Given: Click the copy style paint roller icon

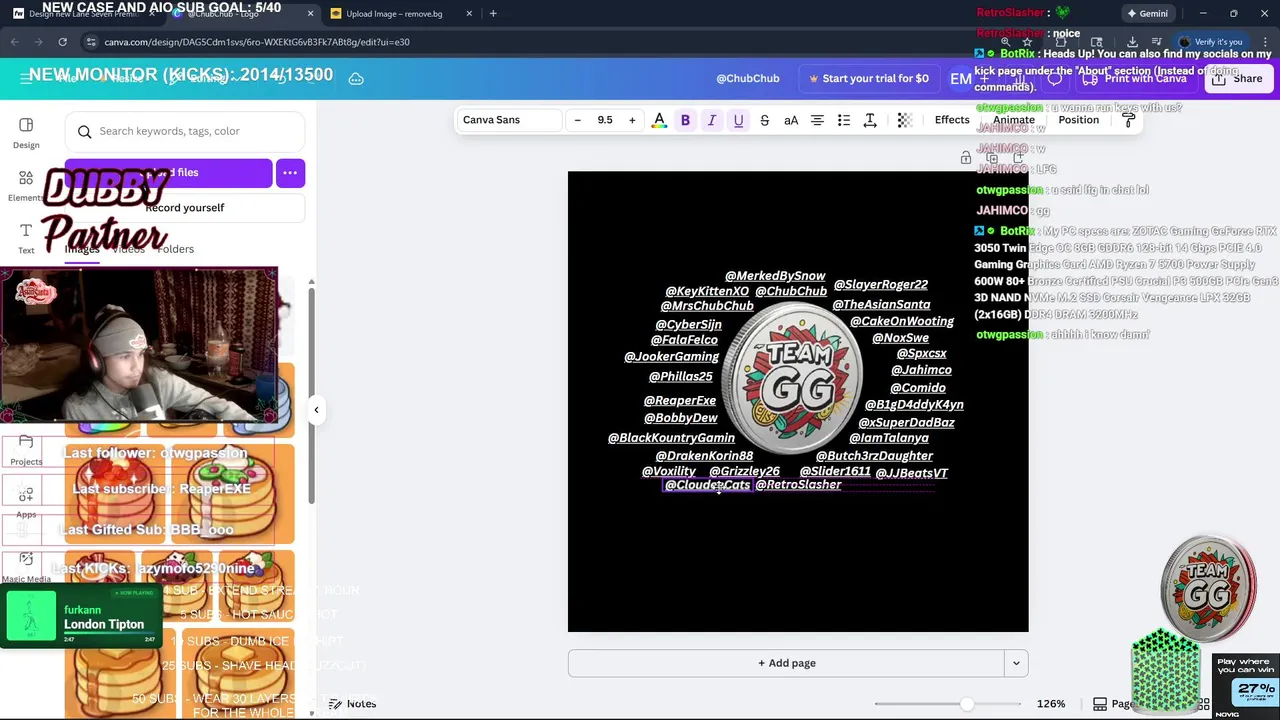Looking at the screenshot, I should (1128, 120).
